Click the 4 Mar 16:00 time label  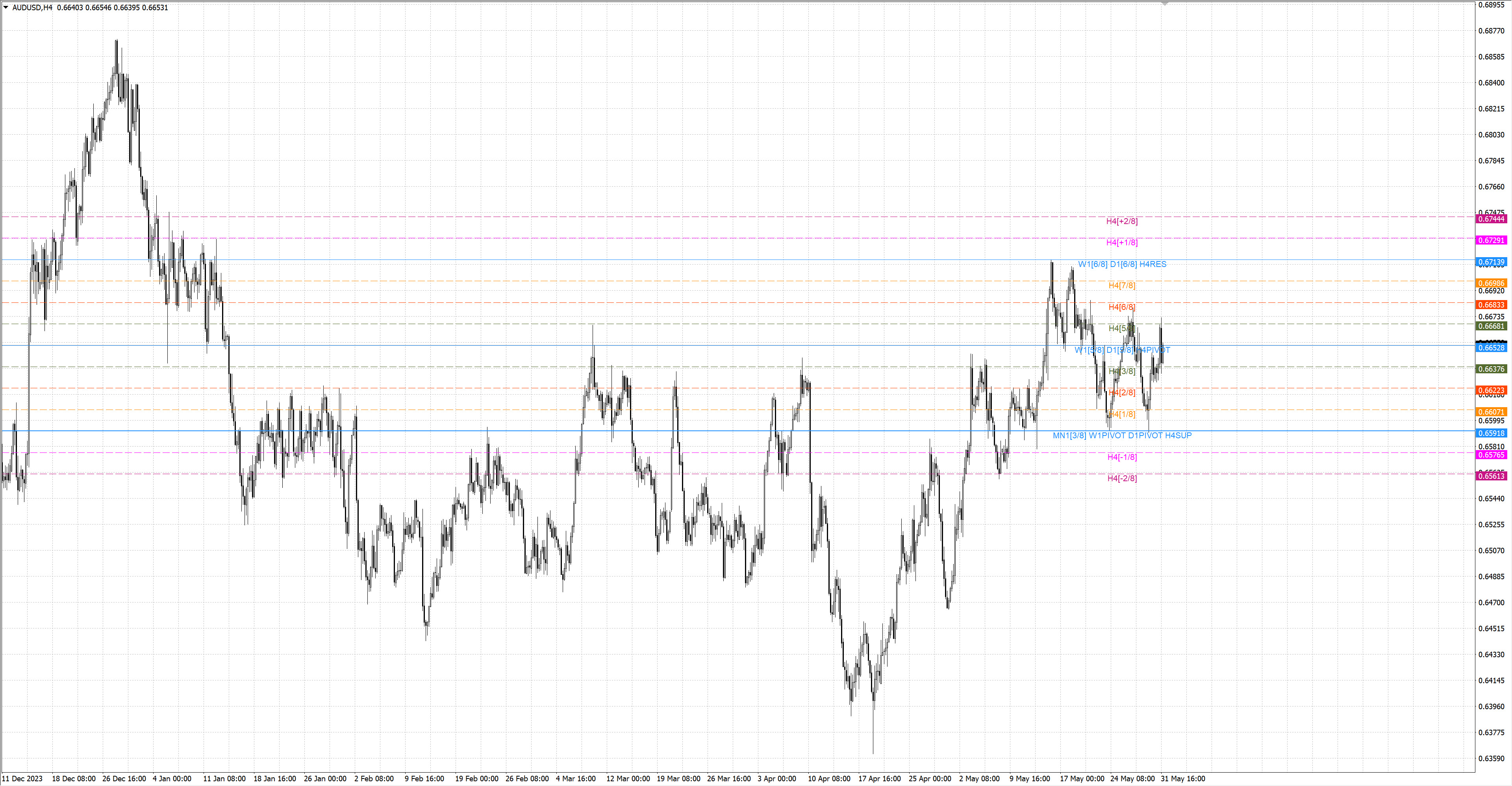tap(575, 779)
